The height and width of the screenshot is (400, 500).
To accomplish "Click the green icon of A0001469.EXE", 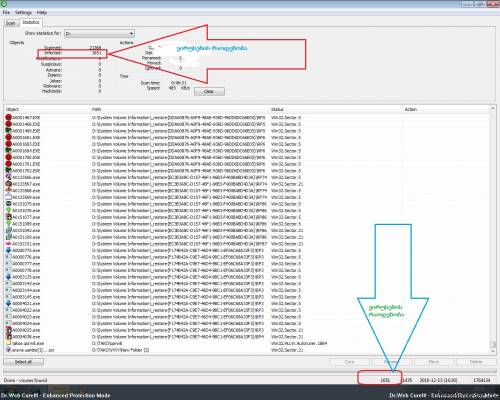I will tap(8, 131).
